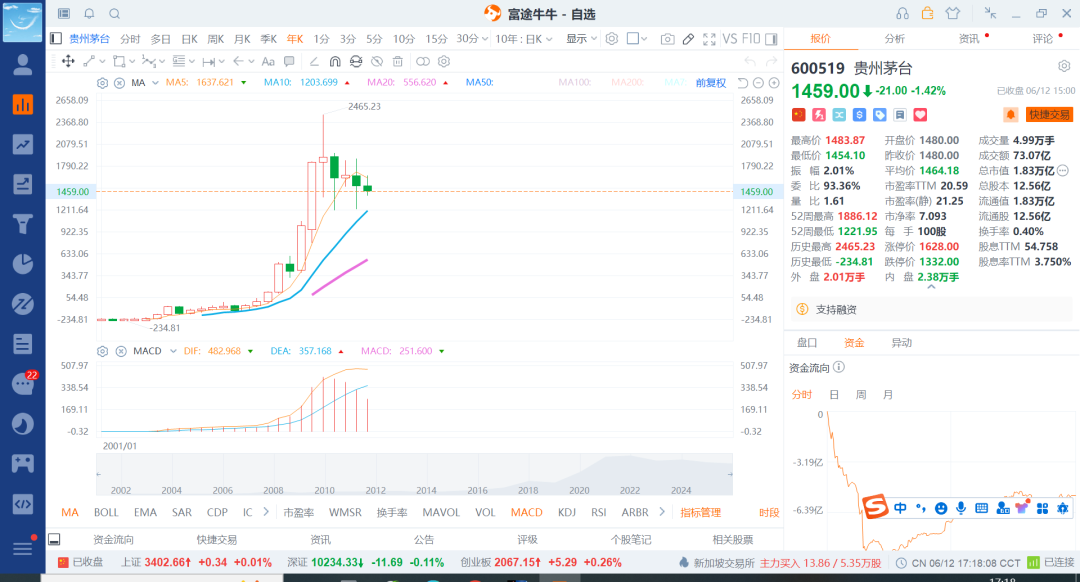The height and width of the screenshot is (582, 1080).
Task: Click the heart favorite icon under price
Action: (920, 114)
